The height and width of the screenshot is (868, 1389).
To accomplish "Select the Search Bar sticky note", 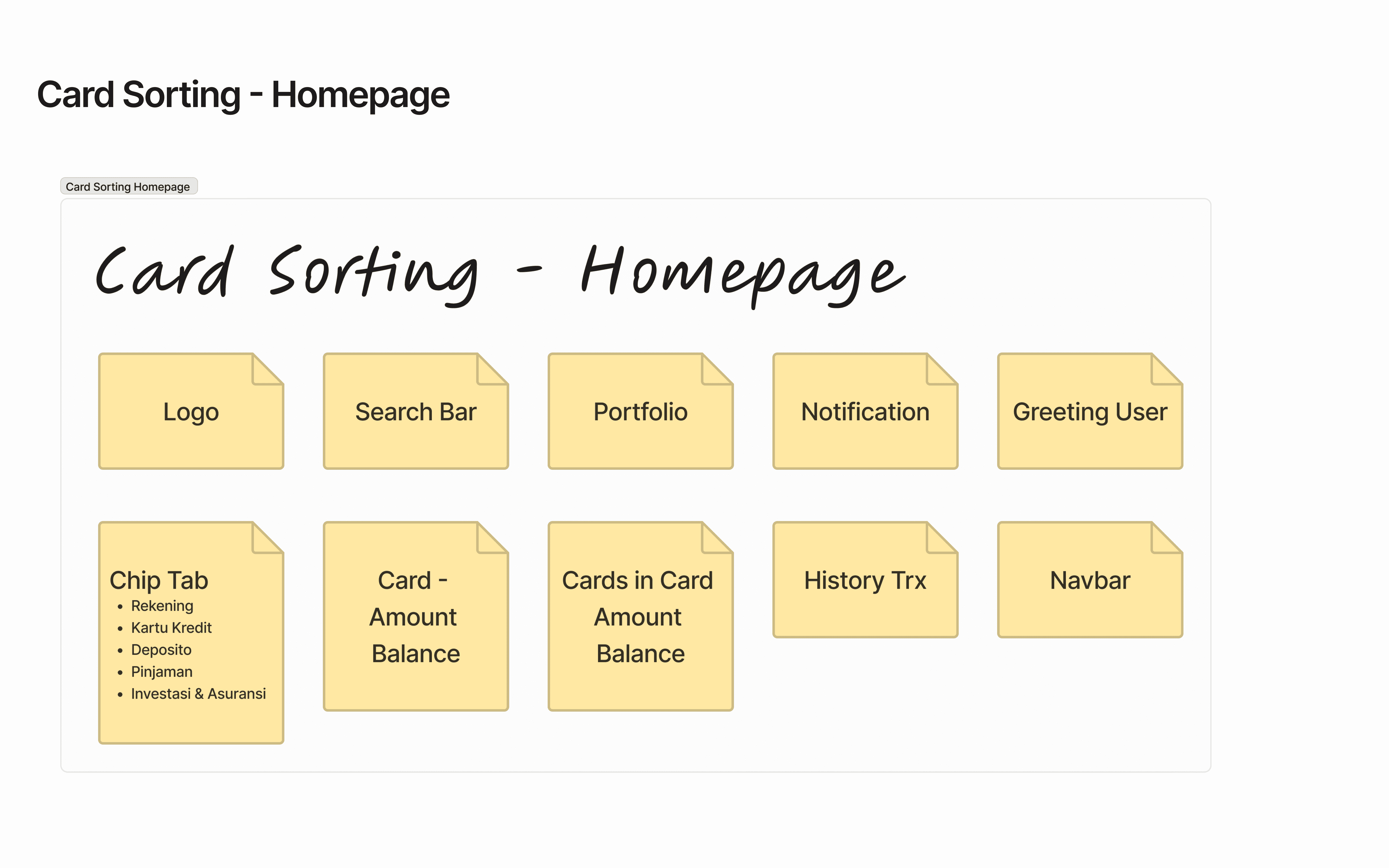I will [415, 412].
